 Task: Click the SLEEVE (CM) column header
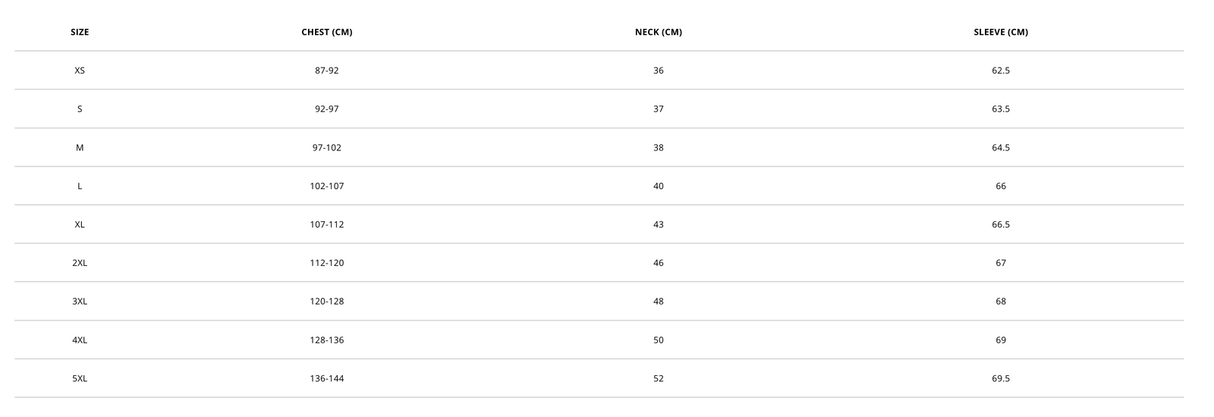tap(1000, 32)
